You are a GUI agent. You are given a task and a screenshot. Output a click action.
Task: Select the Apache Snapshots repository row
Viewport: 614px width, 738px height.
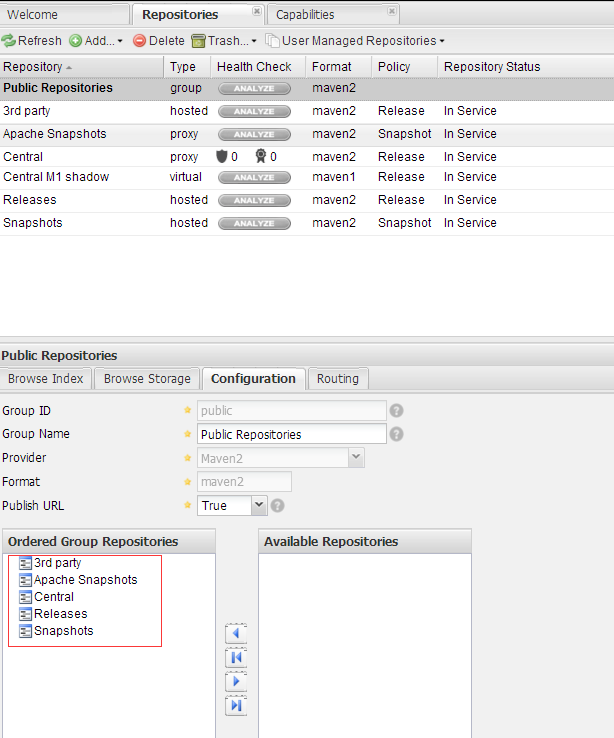(x=307, y=134)
